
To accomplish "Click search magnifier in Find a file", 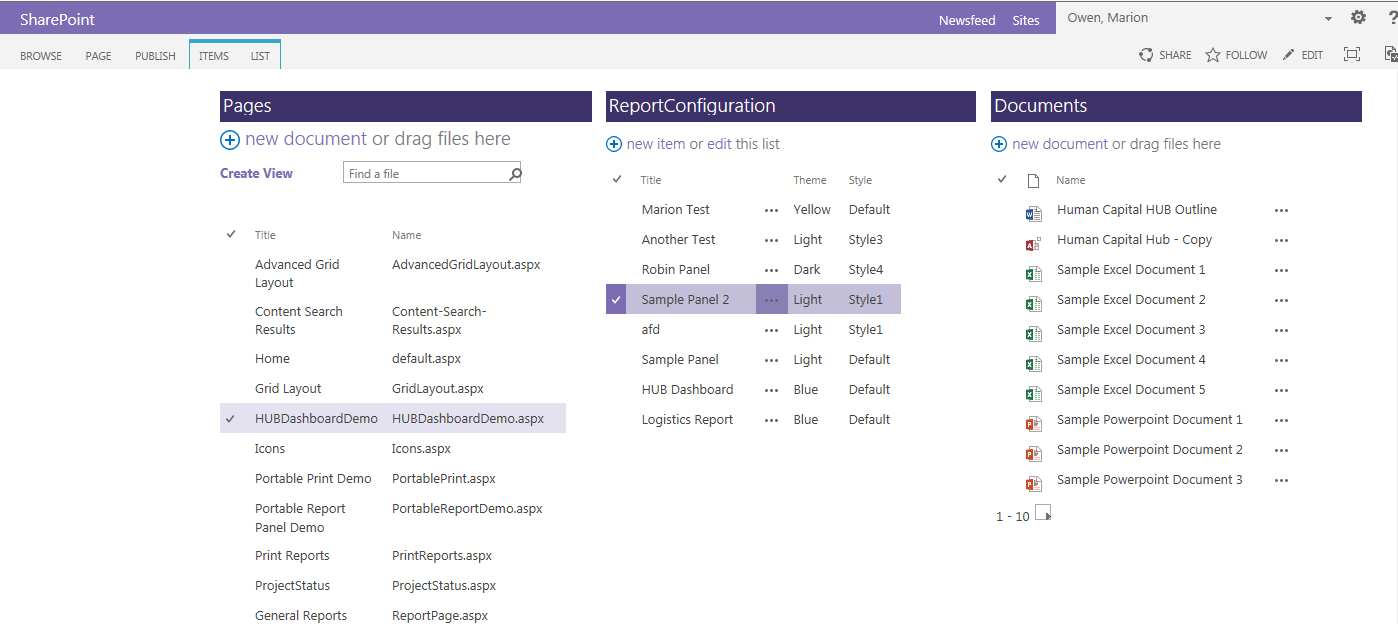I will [x=515, y=174].
